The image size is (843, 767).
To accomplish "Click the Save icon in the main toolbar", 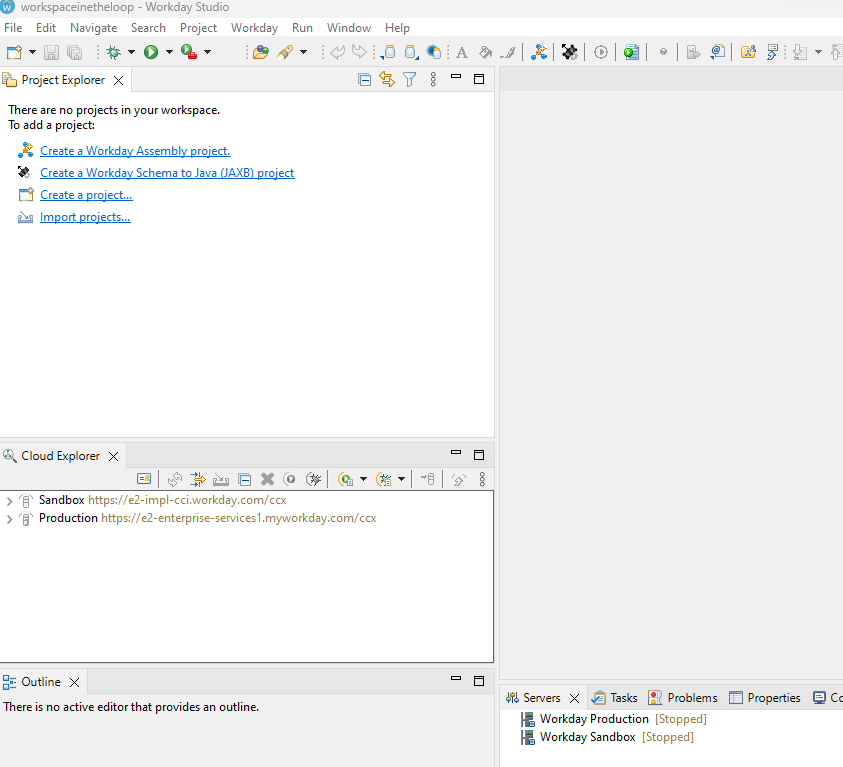I will 51,51.
